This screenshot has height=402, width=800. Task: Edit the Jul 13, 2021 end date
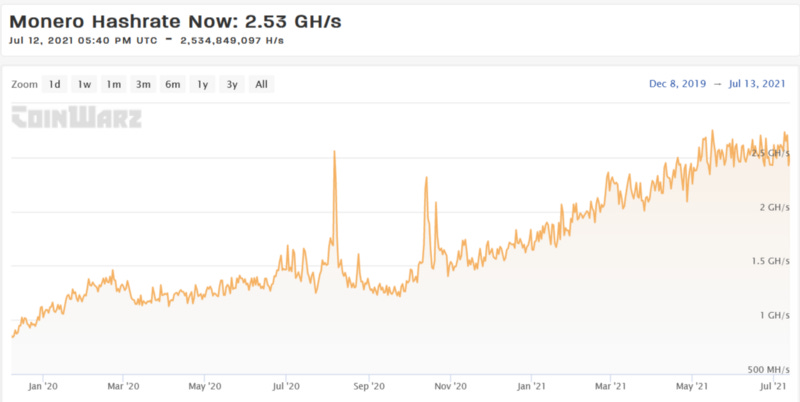pyautogui.click(x=757, y=84)
